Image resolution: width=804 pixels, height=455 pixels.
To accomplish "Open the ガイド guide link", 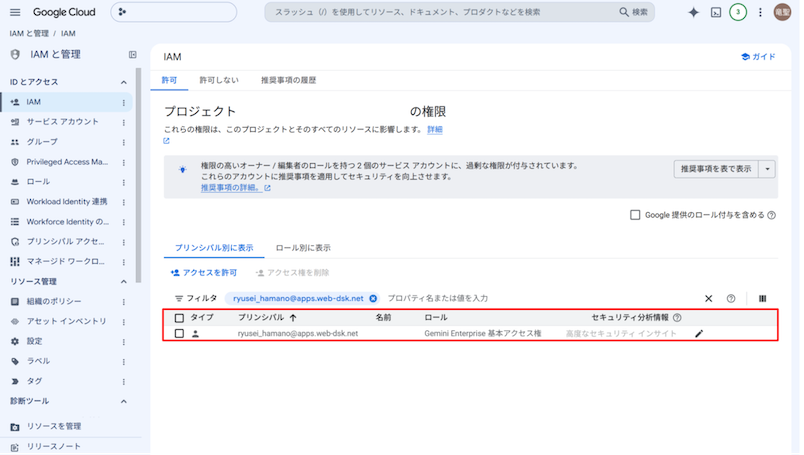I will 758,57.
